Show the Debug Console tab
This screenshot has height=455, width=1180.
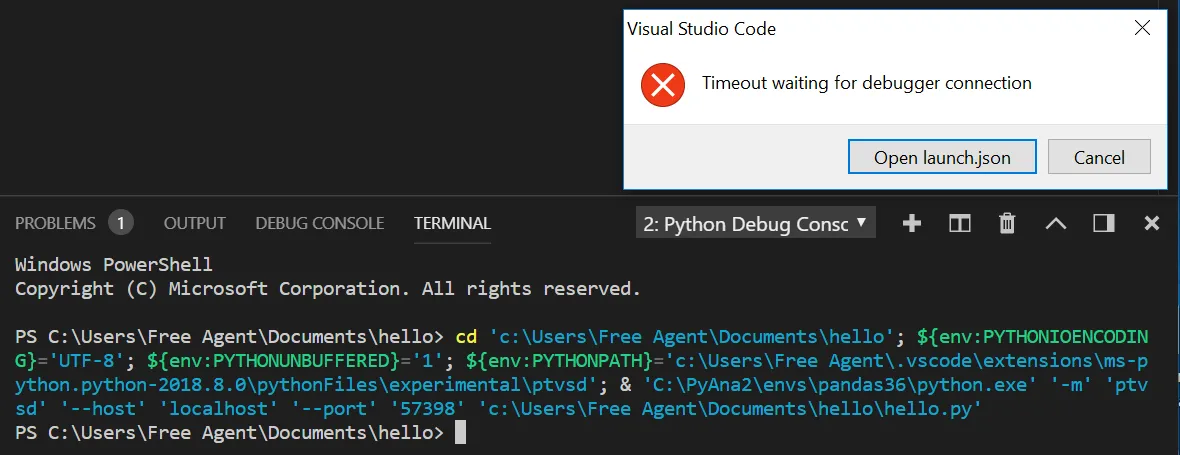click(319, 223)
